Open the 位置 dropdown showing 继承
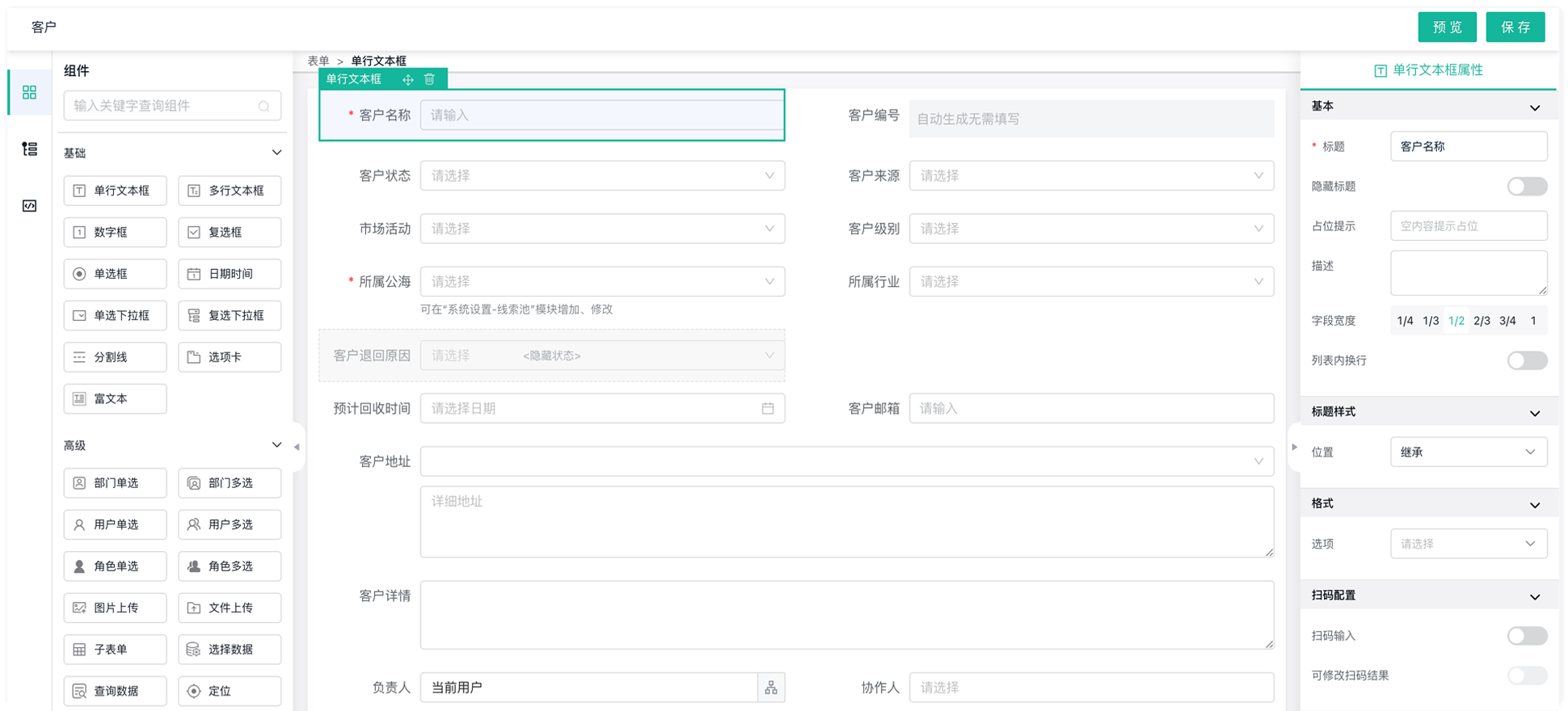 coord(1469,452)
